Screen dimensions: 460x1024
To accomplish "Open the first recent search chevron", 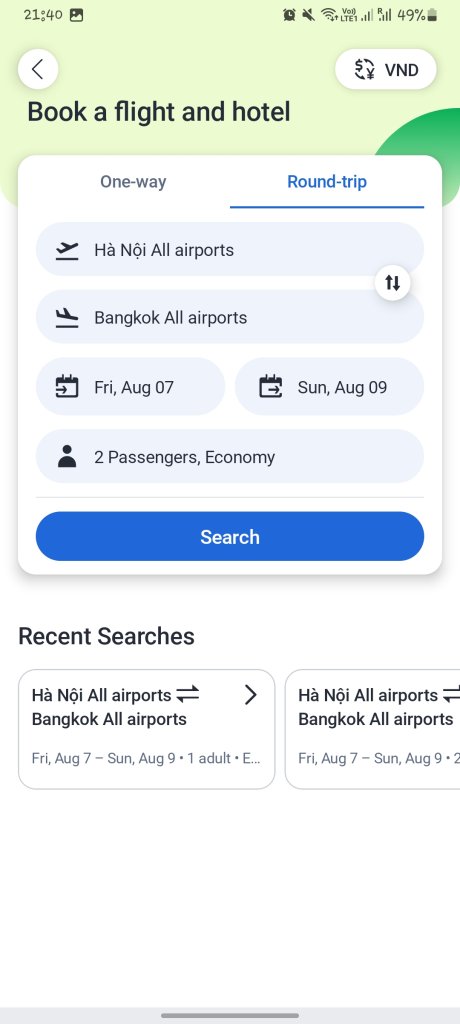I will click(x=250, y=696).
